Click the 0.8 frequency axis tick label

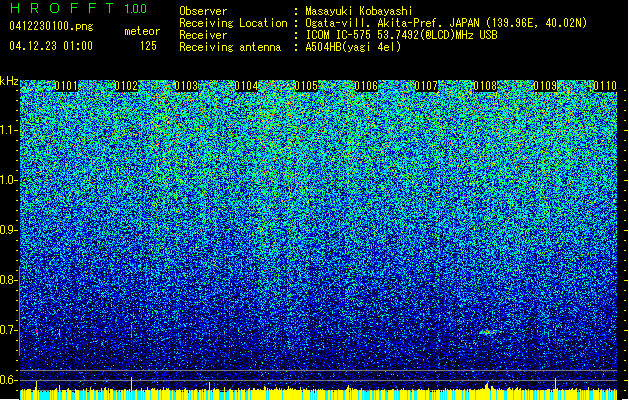point(9,280)
